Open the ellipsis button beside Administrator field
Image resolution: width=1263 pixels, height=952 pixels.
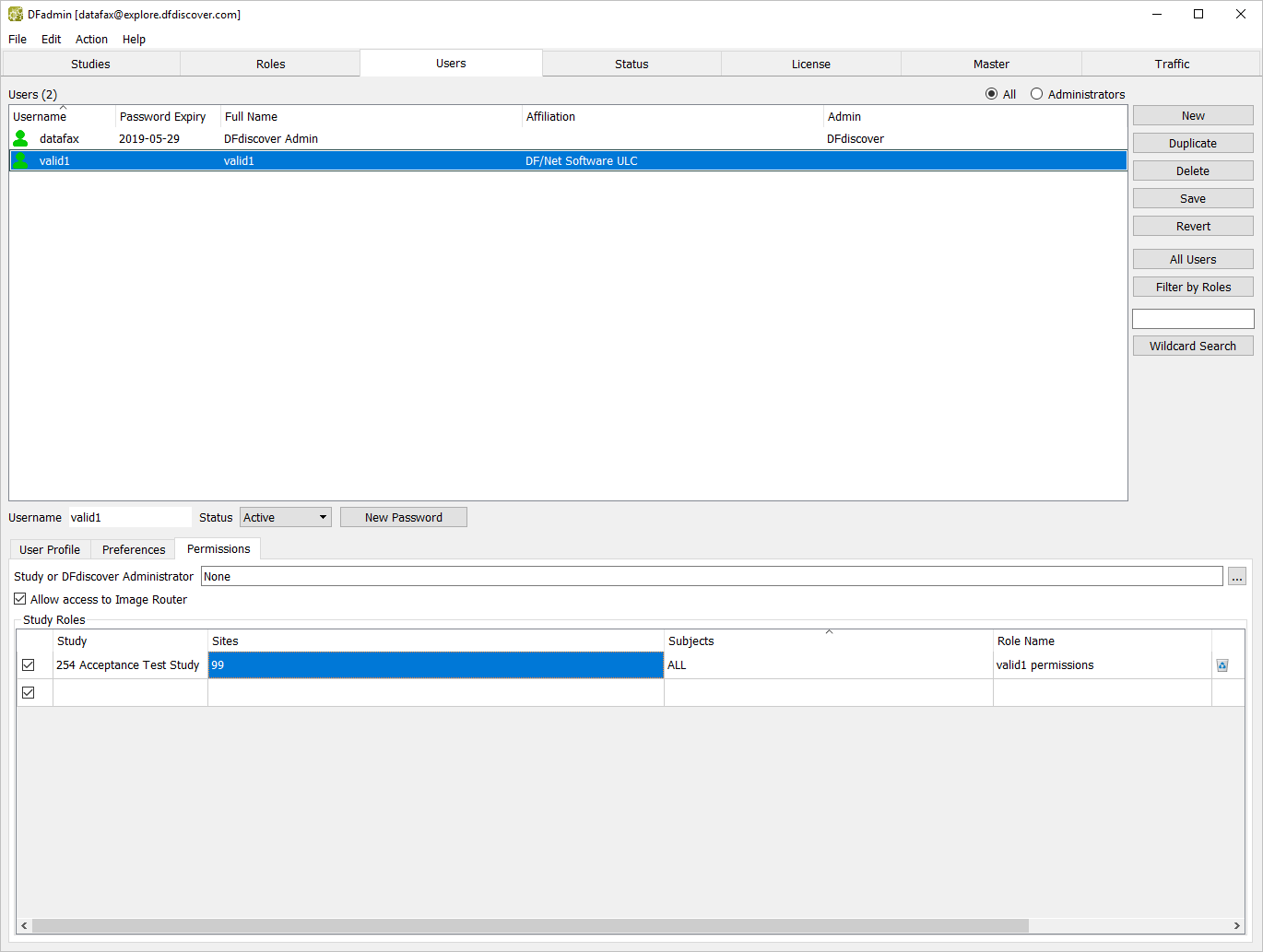point(1236,577)
